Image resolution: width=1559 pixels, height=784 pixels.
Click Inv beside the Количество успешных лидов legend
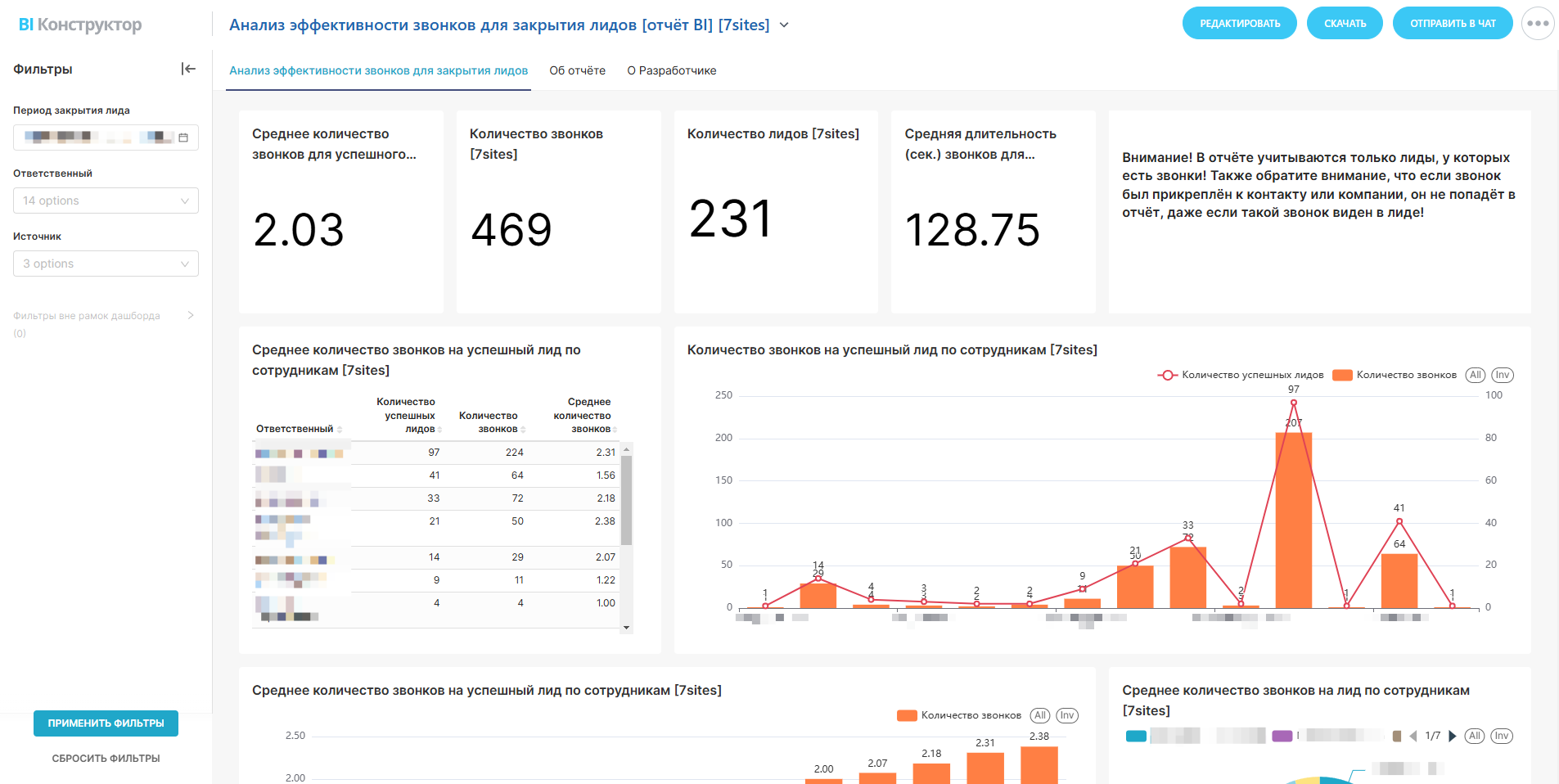pos(1503,375)
